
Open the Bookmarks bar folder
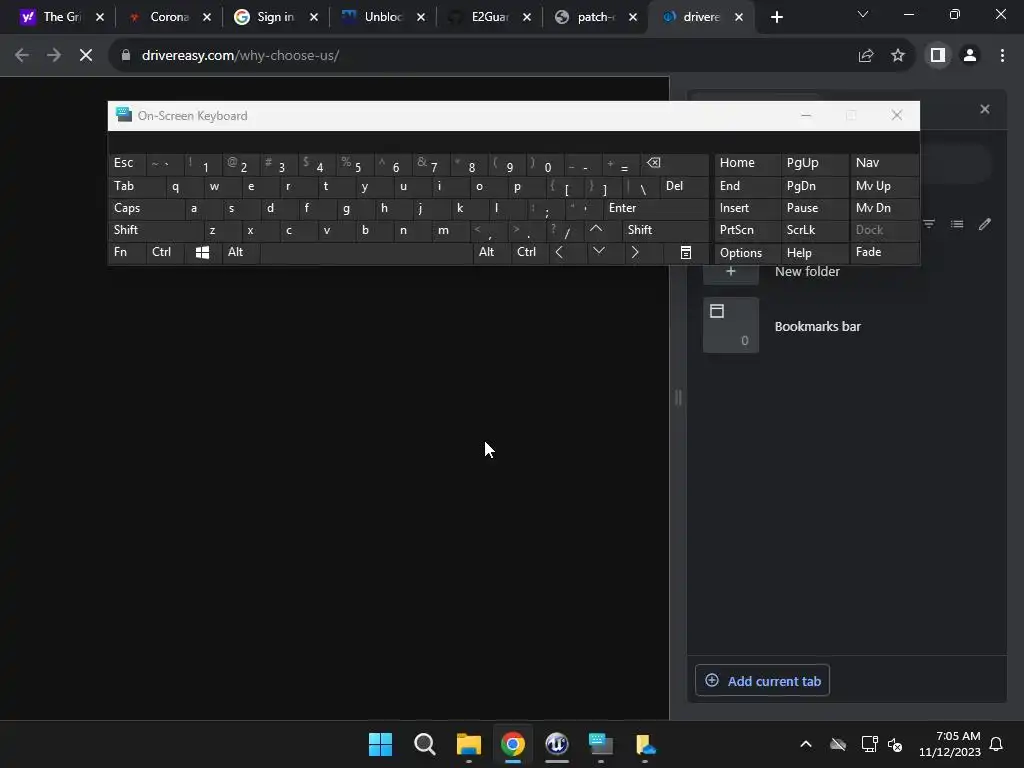[x=816, y=326]
